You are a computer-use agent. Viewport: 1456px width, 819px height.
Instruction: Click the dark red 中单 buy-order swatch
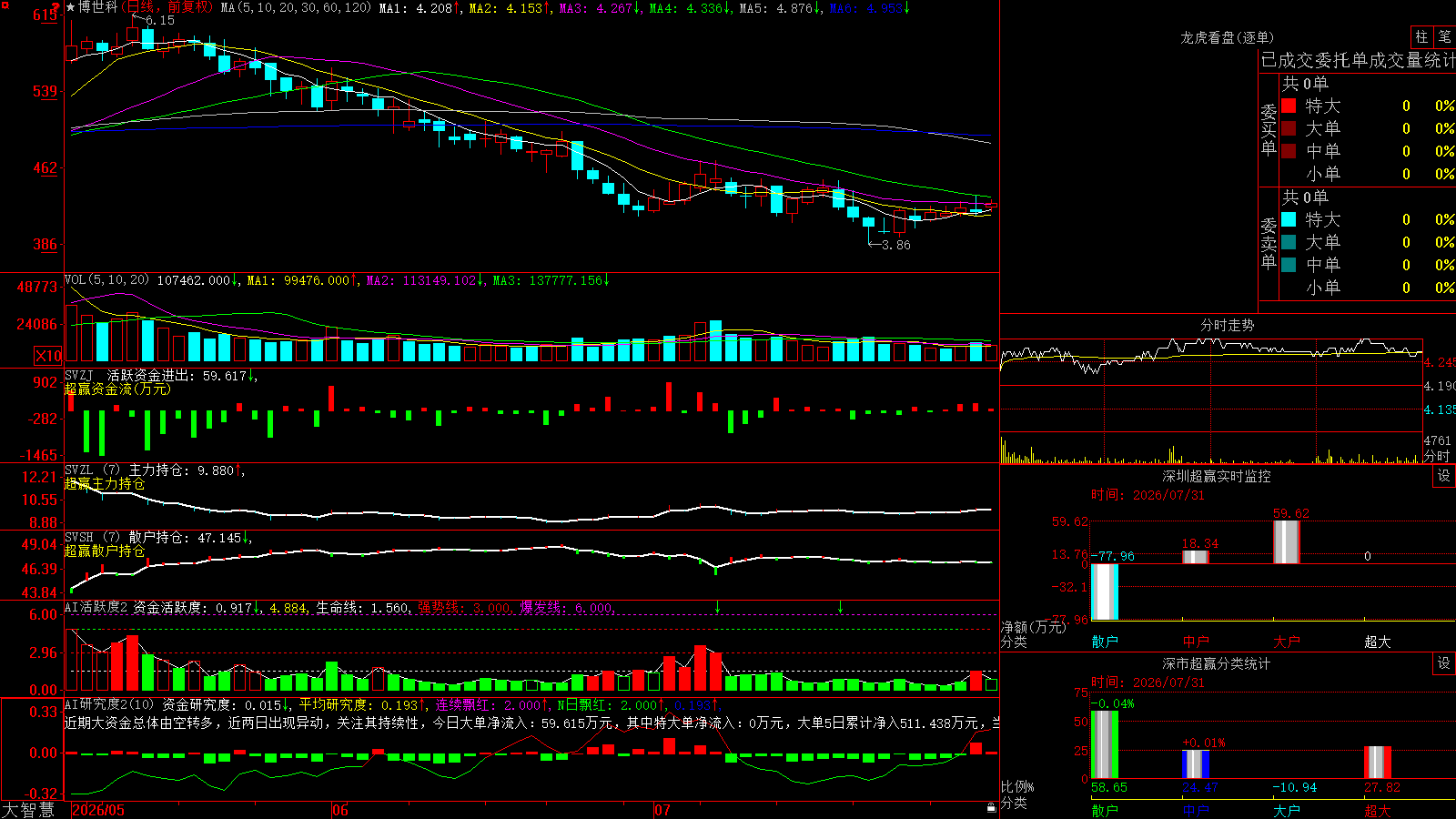tap(1289, 151)
